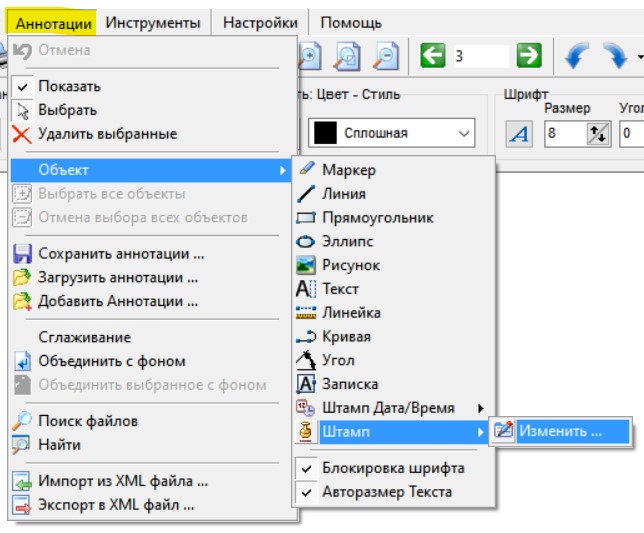
Task: Click the green next page arrow
Action: pos(530,56)
